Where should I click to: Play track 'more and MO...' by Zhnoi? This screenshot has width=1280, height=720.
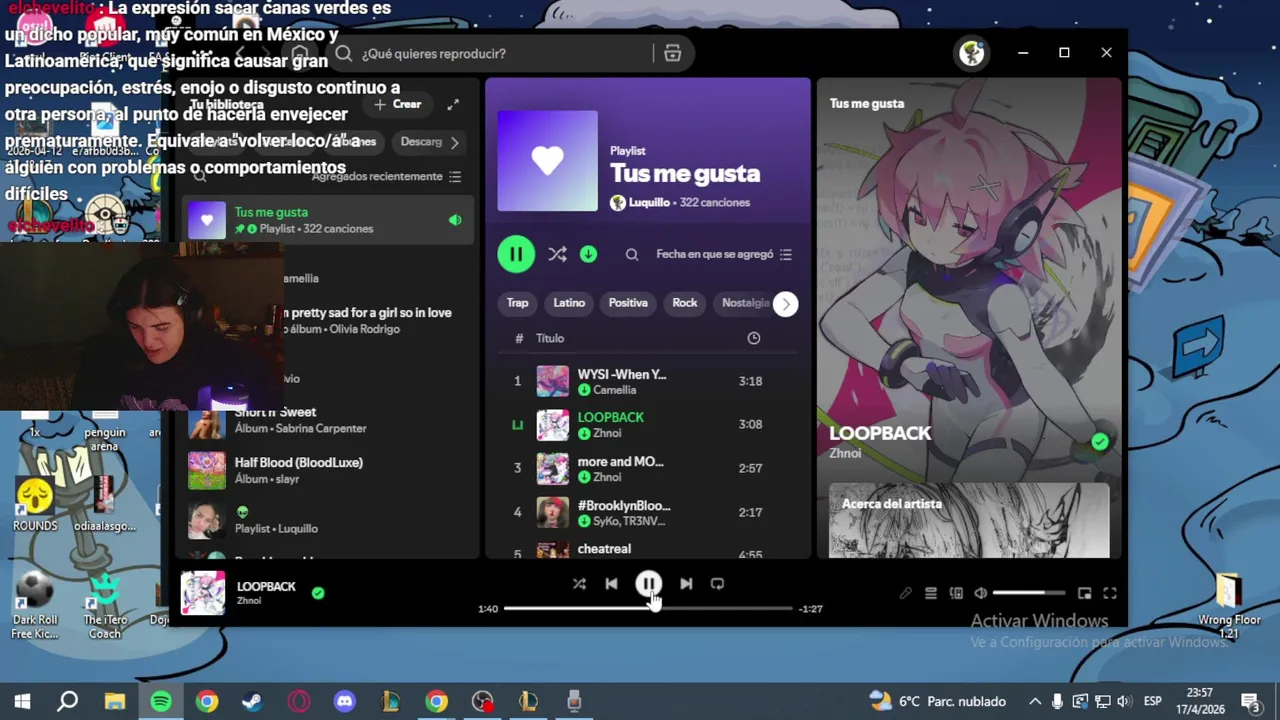coord(648,468)
